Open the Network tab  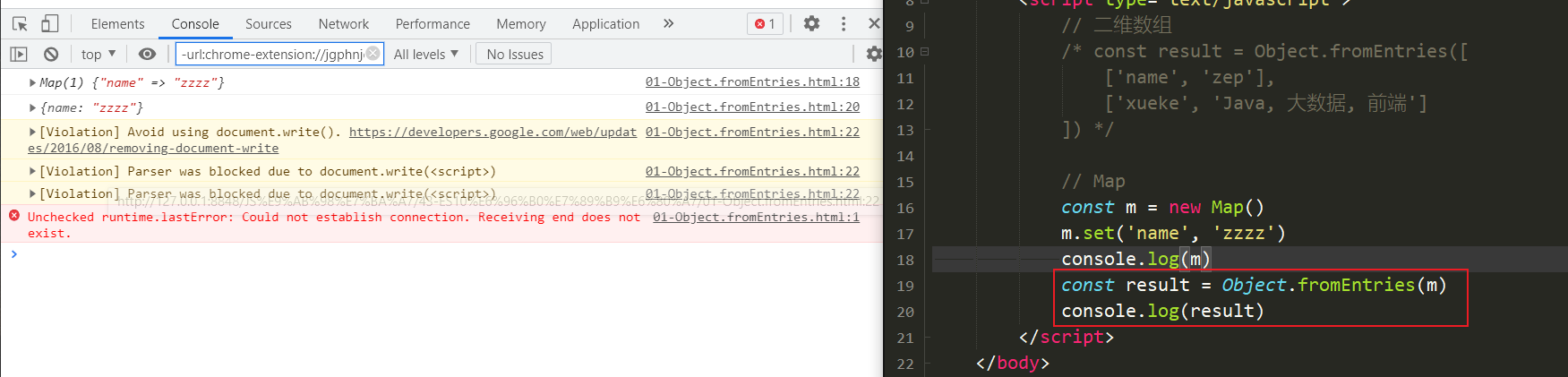point(344,24)
